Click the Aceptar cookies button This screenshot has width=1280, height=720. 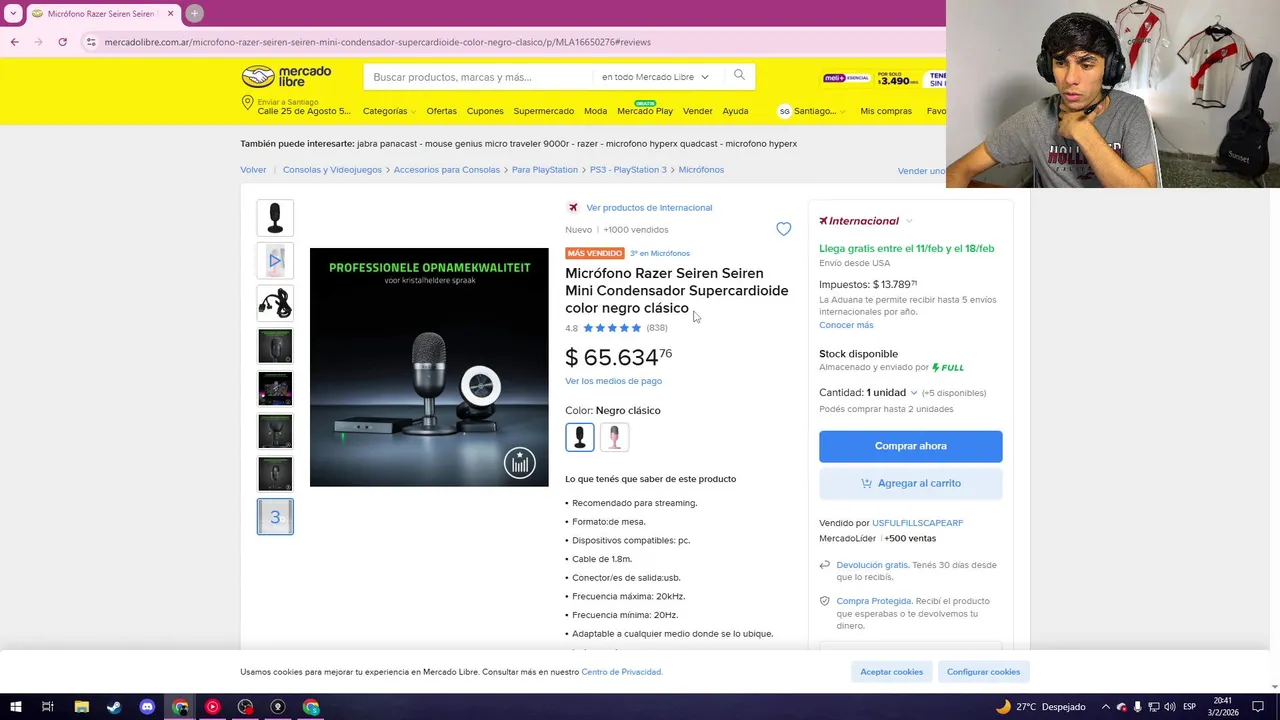[x=891, y=672]
